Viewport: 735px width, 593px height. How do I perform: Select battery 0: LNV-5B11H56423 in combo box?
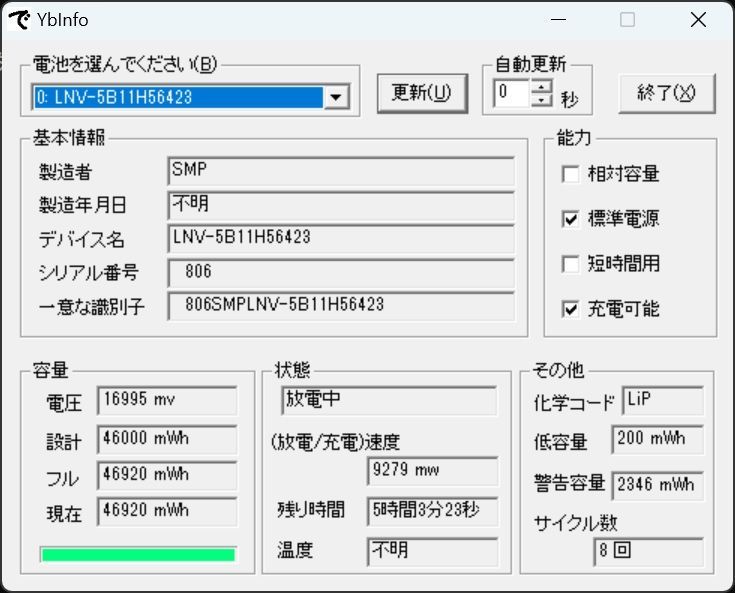coord(179,98)
